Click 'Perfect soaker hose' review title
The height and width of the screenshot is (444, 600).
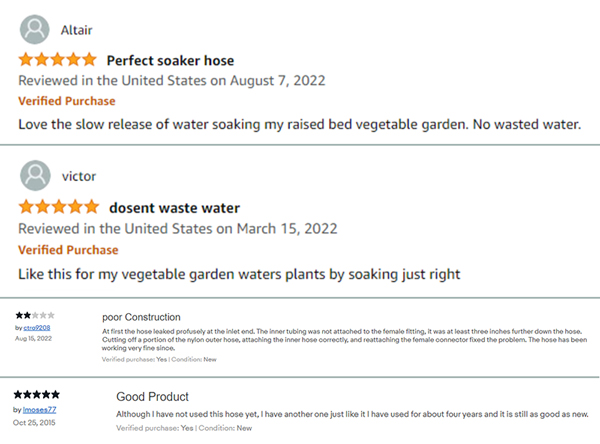tap(170, 60)
